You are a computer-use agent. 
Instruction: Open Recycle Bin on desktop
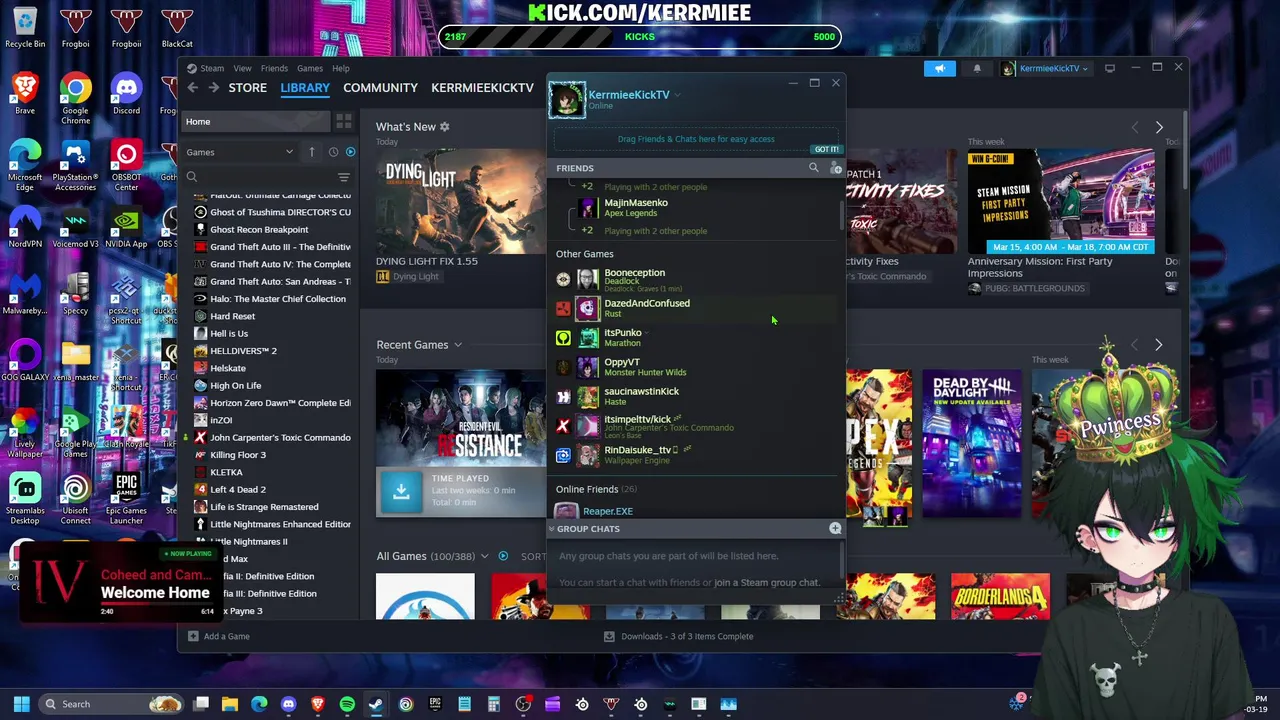(25, 28)
